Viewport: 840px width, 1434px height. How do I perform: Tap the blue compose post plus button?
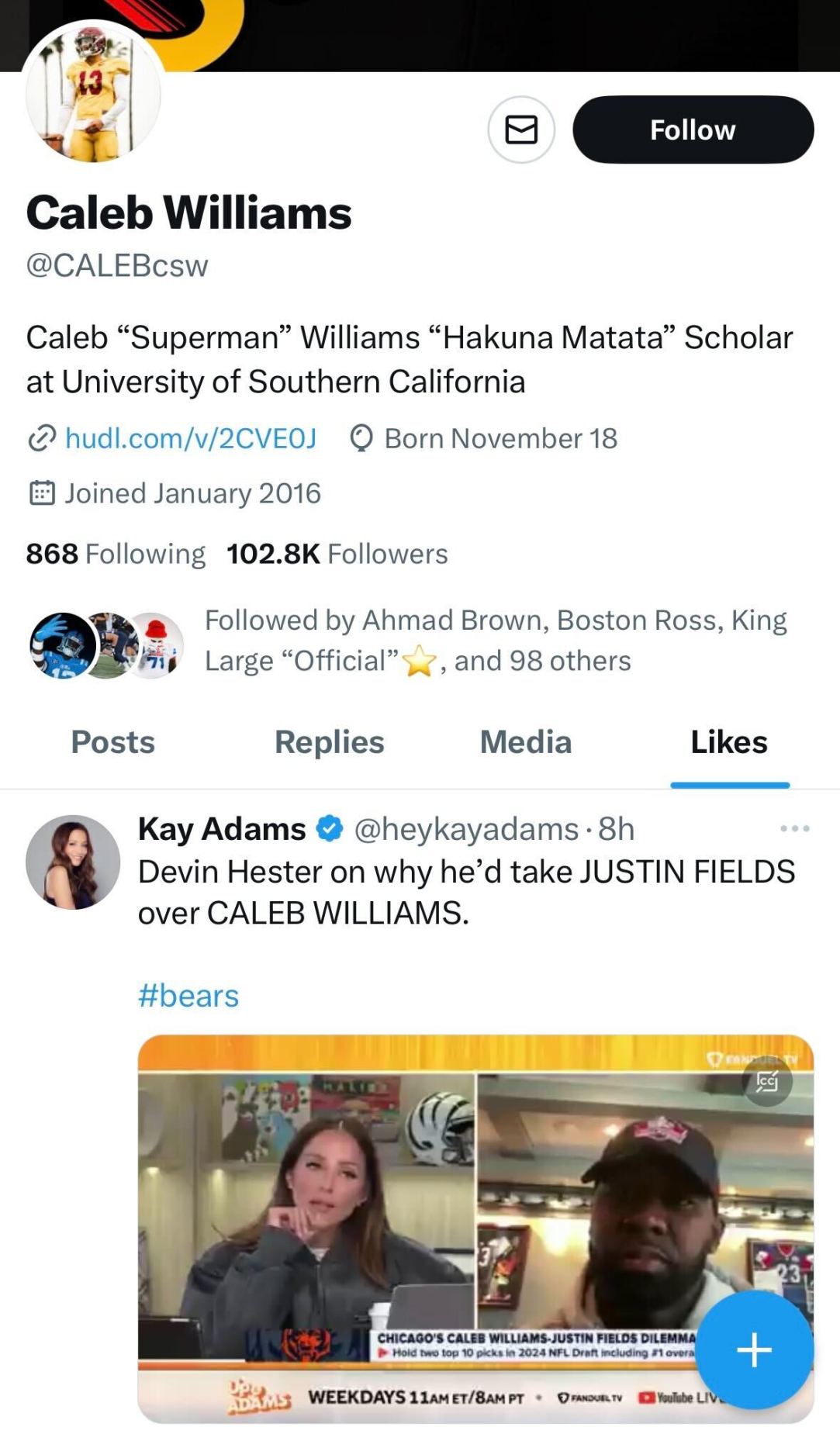[x=753, y=1350]
